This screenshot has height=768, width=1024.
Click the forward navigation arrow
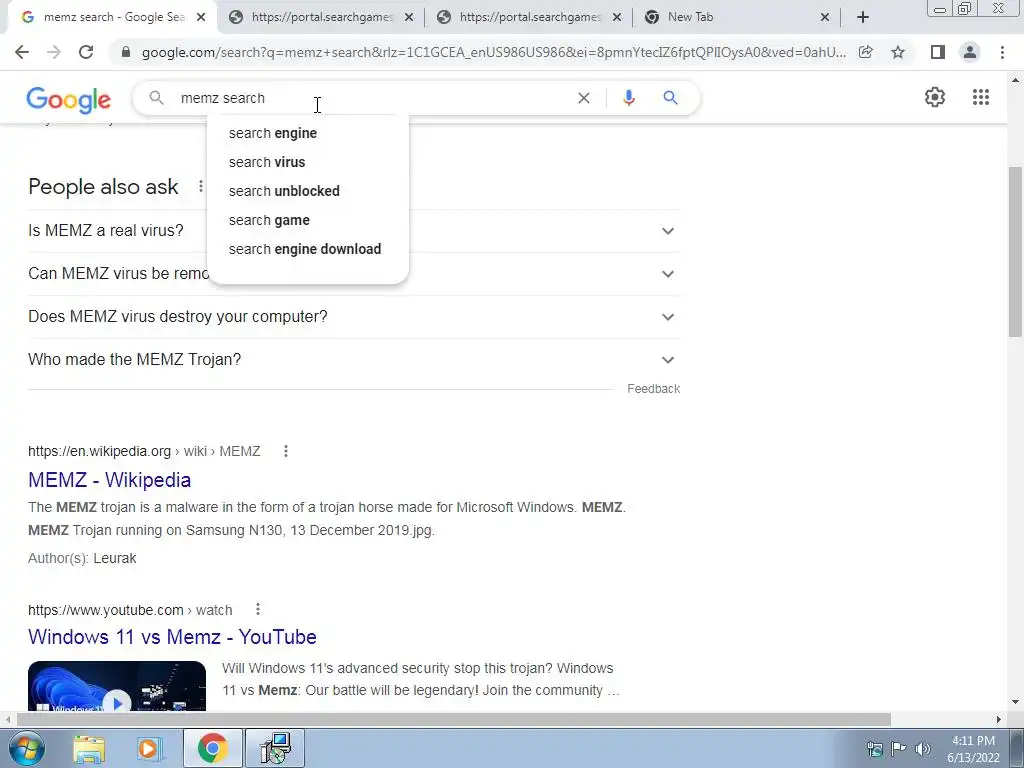click(54, 52)
